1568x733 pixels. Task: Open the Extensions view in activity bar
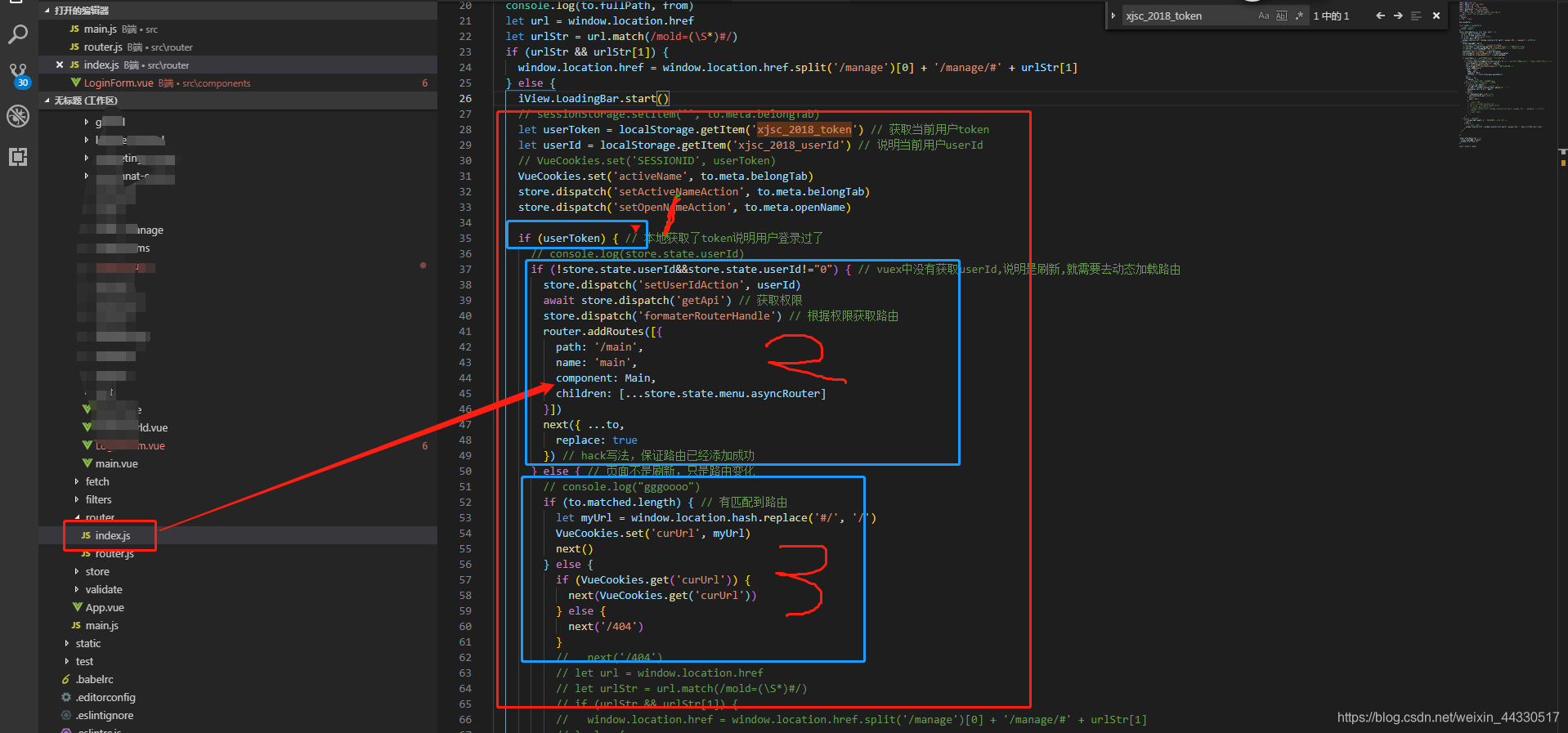pyautogui.click(x=18, y=157)
